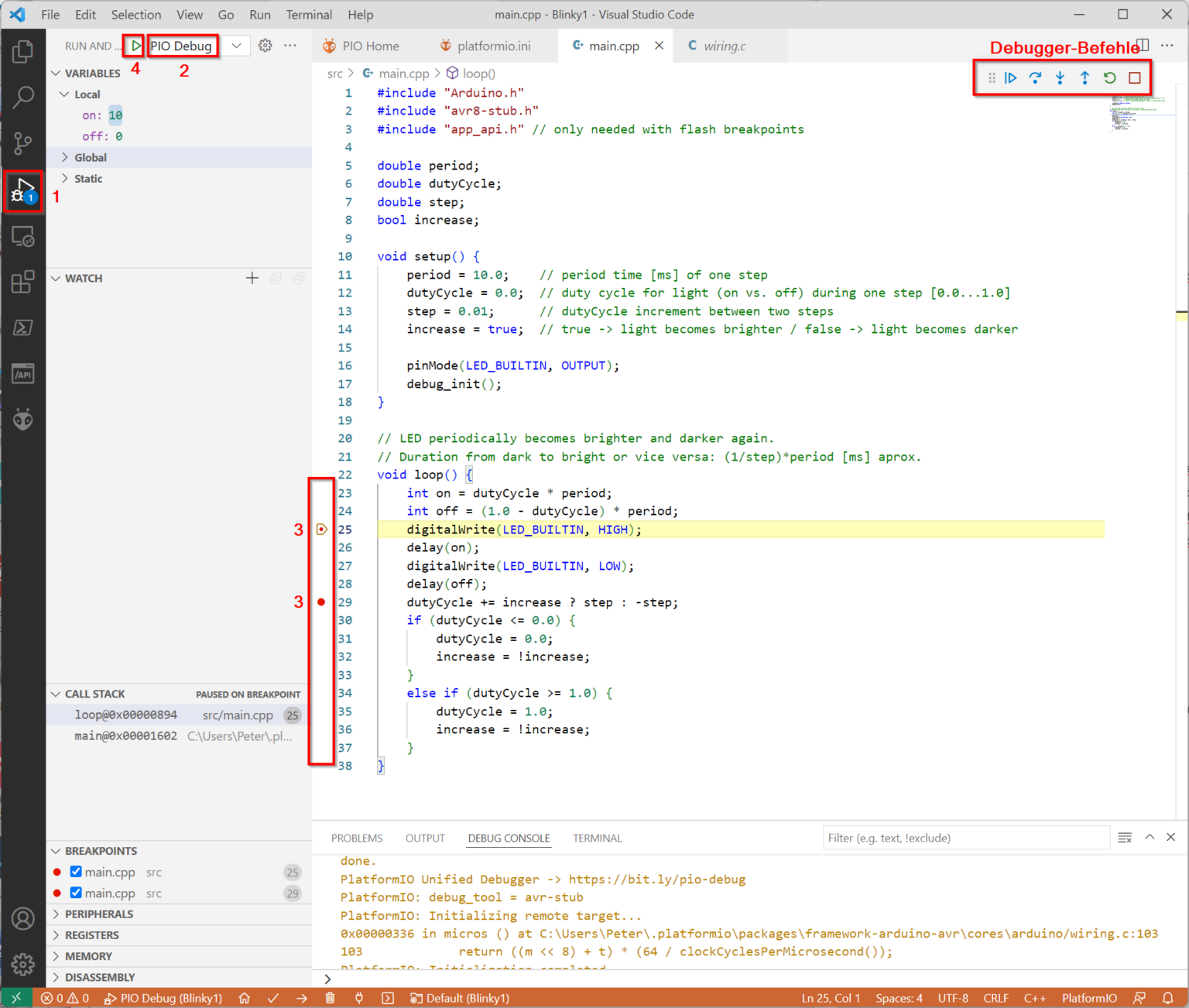Image resolution: width=1189 pixels, height=1008 pixels.
Task: Open the debug configuration dropdown beside PIO Debug
Action: pos(237,46)
